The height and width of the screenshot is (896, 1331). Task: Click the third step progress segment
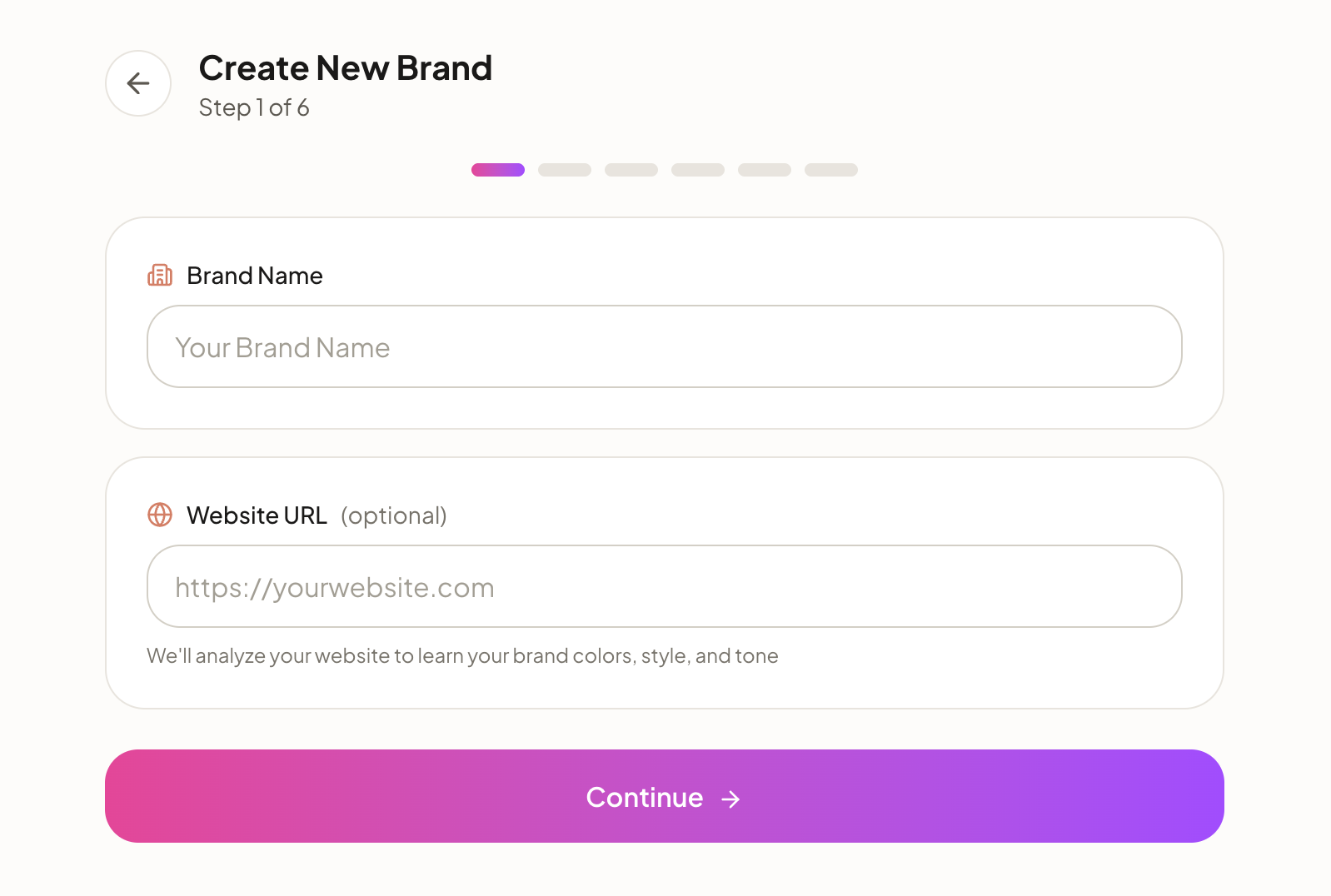click(631, 169)
